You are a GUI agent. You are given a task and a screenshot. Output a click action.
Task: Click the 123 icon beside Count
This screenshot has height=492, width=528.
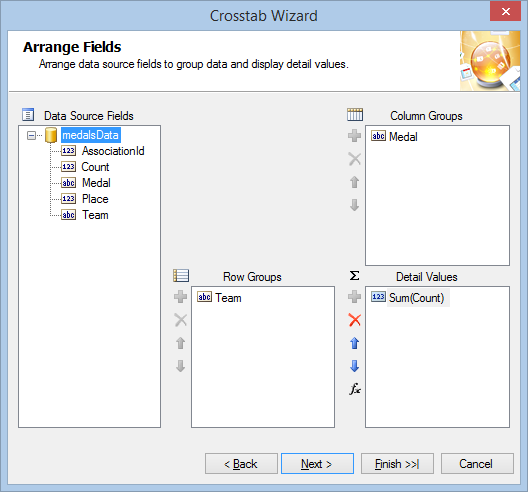click(x=68, y=167)
